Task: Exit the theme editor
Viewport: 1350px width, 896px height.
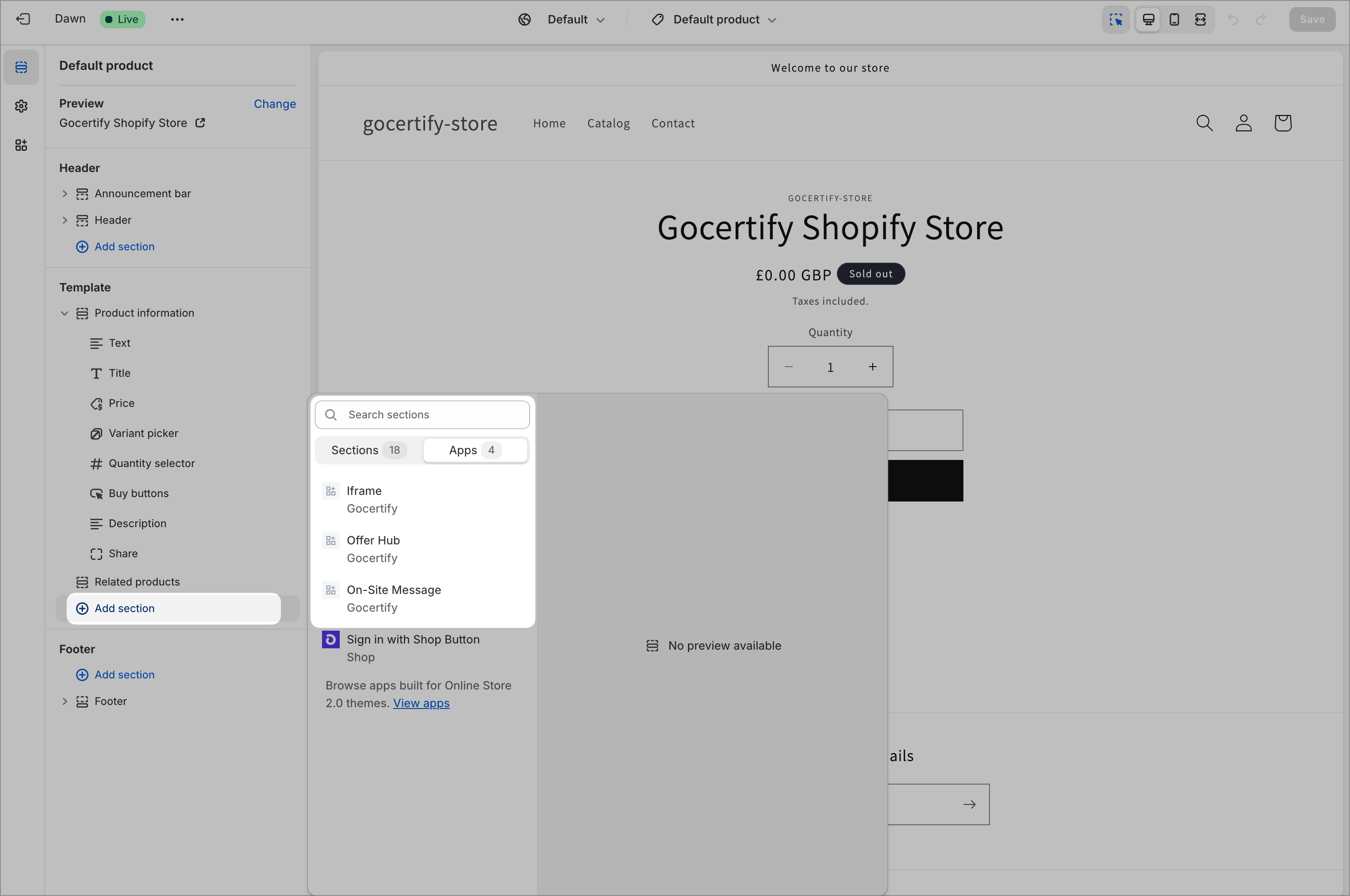Action: [x=23, y=19]
